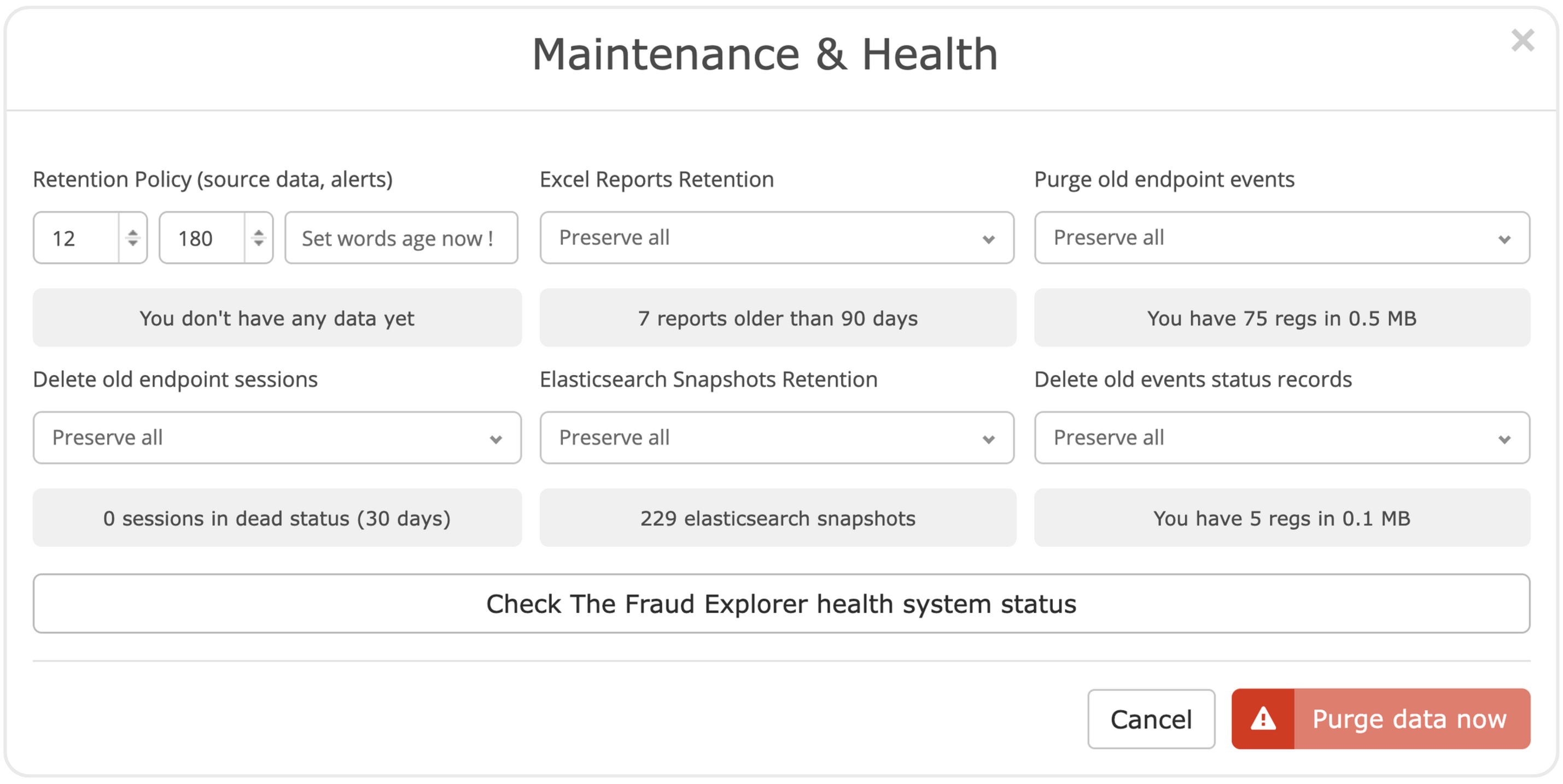The width and height of the screenshot is (1563, 784).
Task: Click the 0 sessions in dead status box
Action: pyautogui.click(x=277, y=518)
